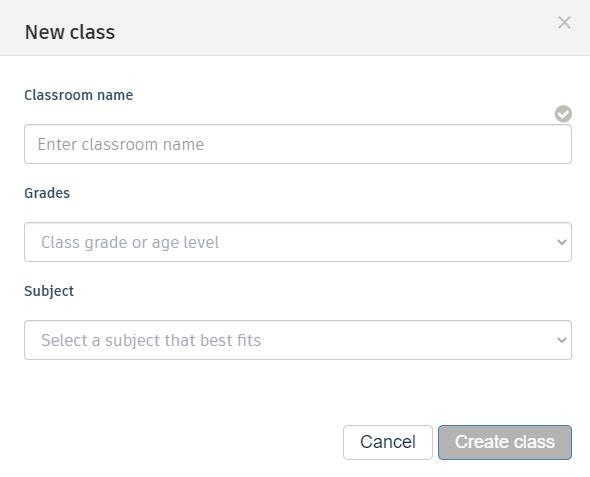590x477 pixels.
Task: Select the 'Class grade or age level' placeholder
Action: pyautogui.click(x=130, y=242)
